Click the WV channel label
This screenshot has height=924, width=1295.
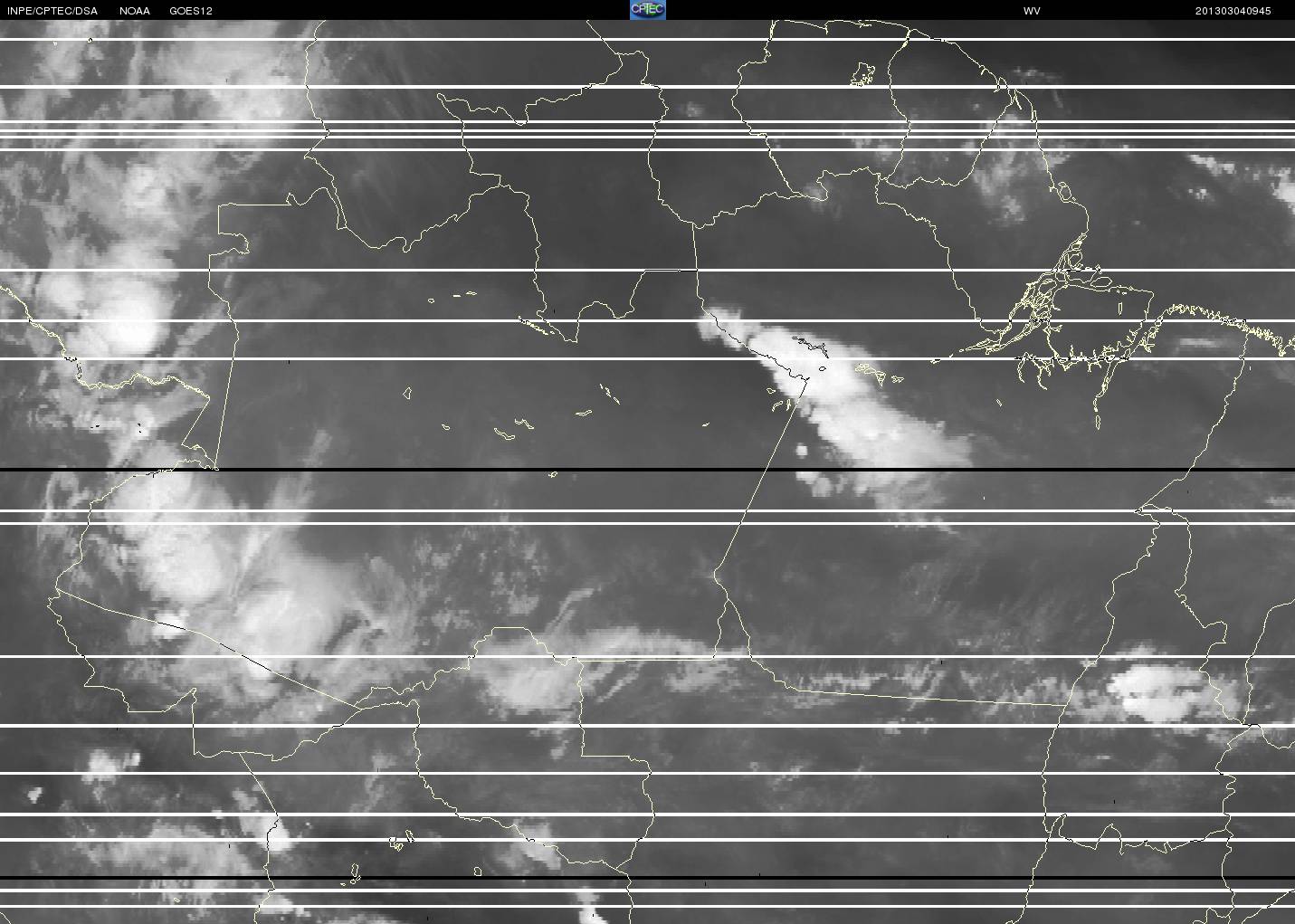(1032, 11)
